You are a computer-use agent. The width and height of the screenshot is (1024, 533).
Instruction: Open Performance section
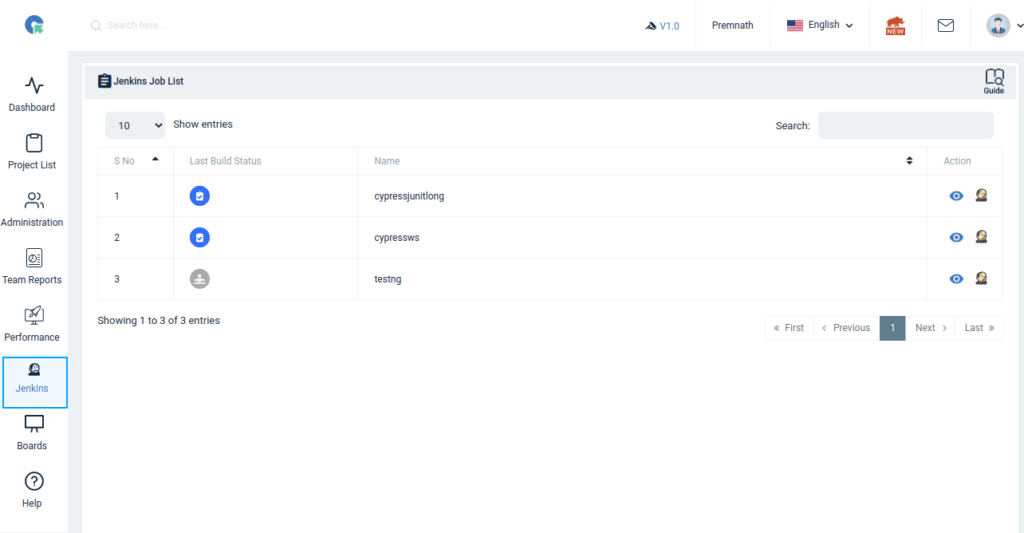[33, 324]
